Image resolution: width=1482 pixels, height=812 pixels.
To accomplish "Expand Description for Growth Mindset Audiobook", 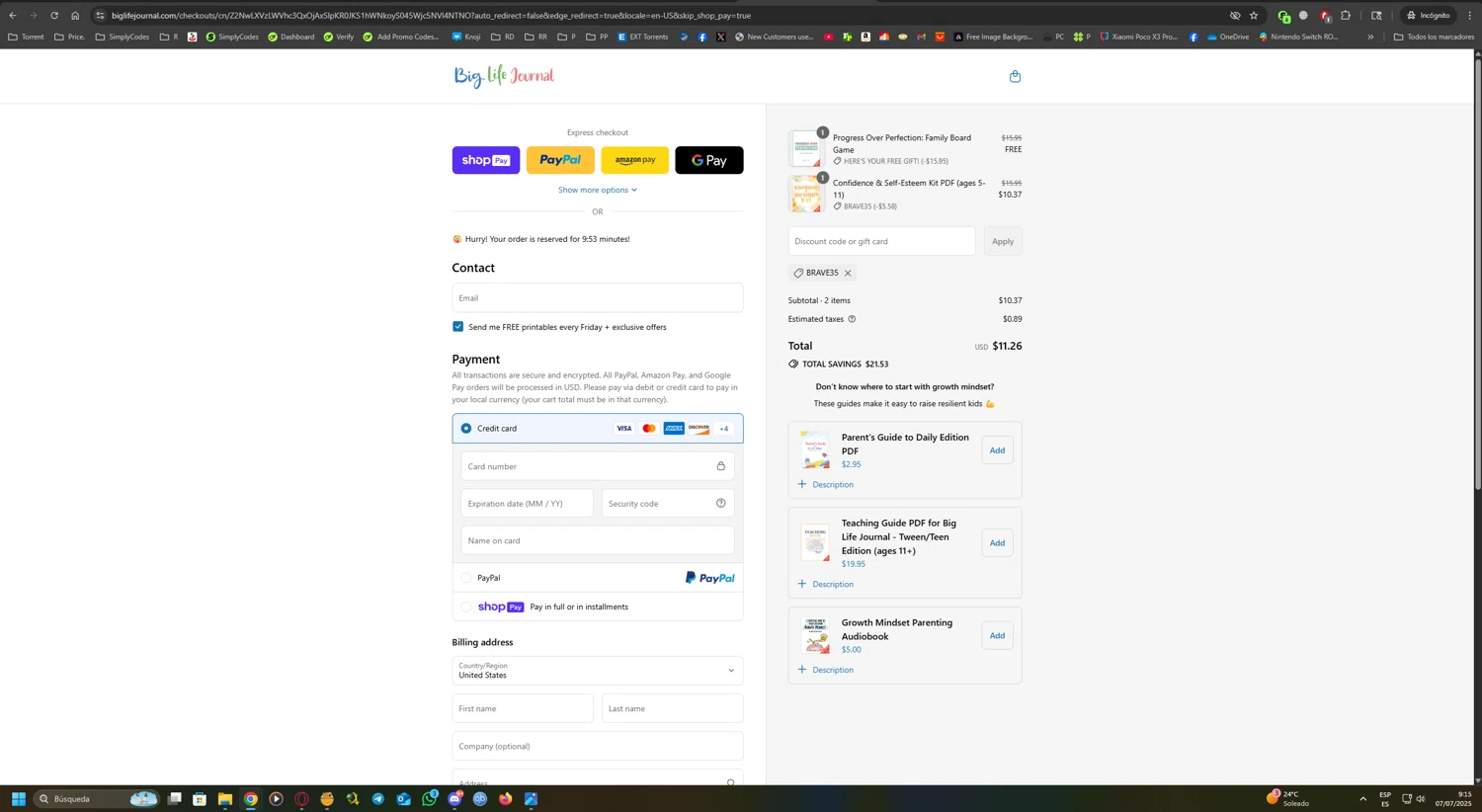I will pyautogui.click(x=826, y=670).
